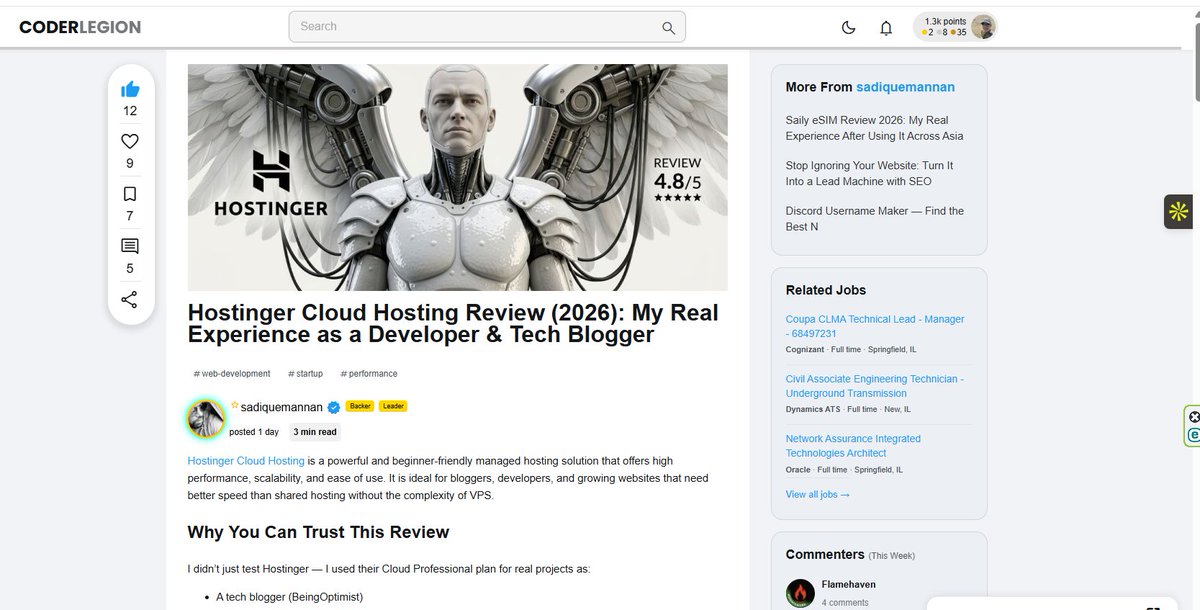
Task: Click the 'Why You Can Trust This Review' heading
Action: [319, 532]
